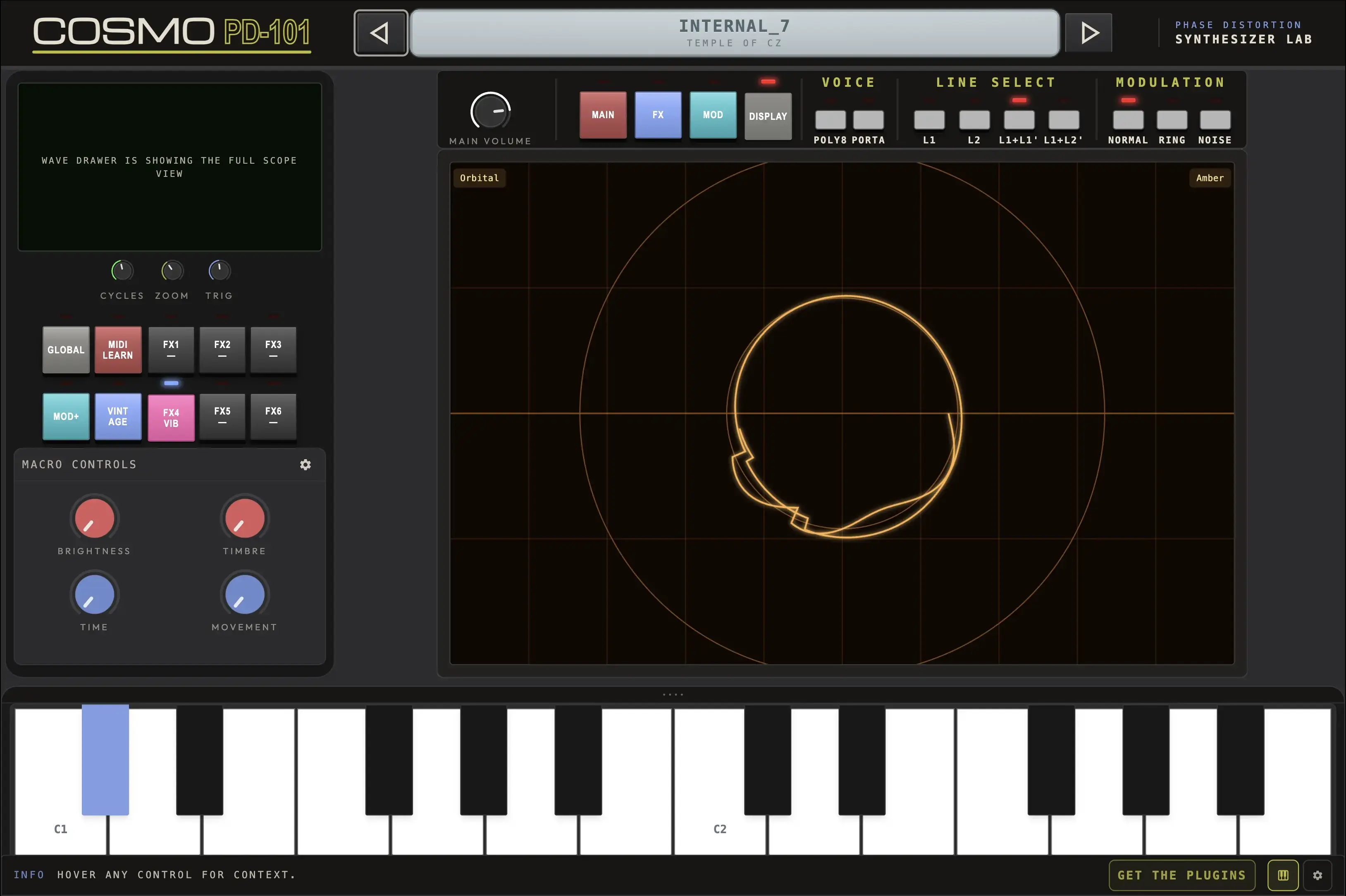
Task: Open the GLOBAL panel
Action: pos(66,350)
